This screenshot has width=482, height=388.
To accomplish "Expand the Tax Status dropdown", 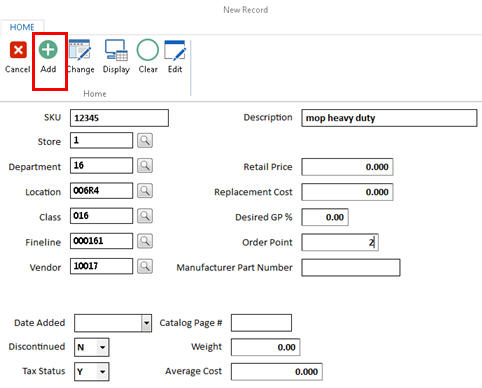I will [102, 372].
